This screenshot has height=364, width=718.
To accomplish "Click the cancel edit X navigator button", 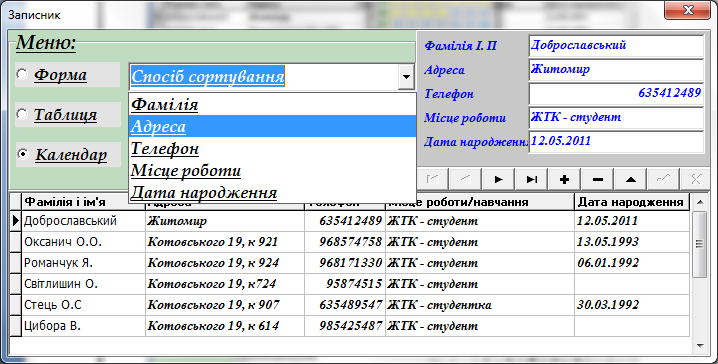I will 696,179.
